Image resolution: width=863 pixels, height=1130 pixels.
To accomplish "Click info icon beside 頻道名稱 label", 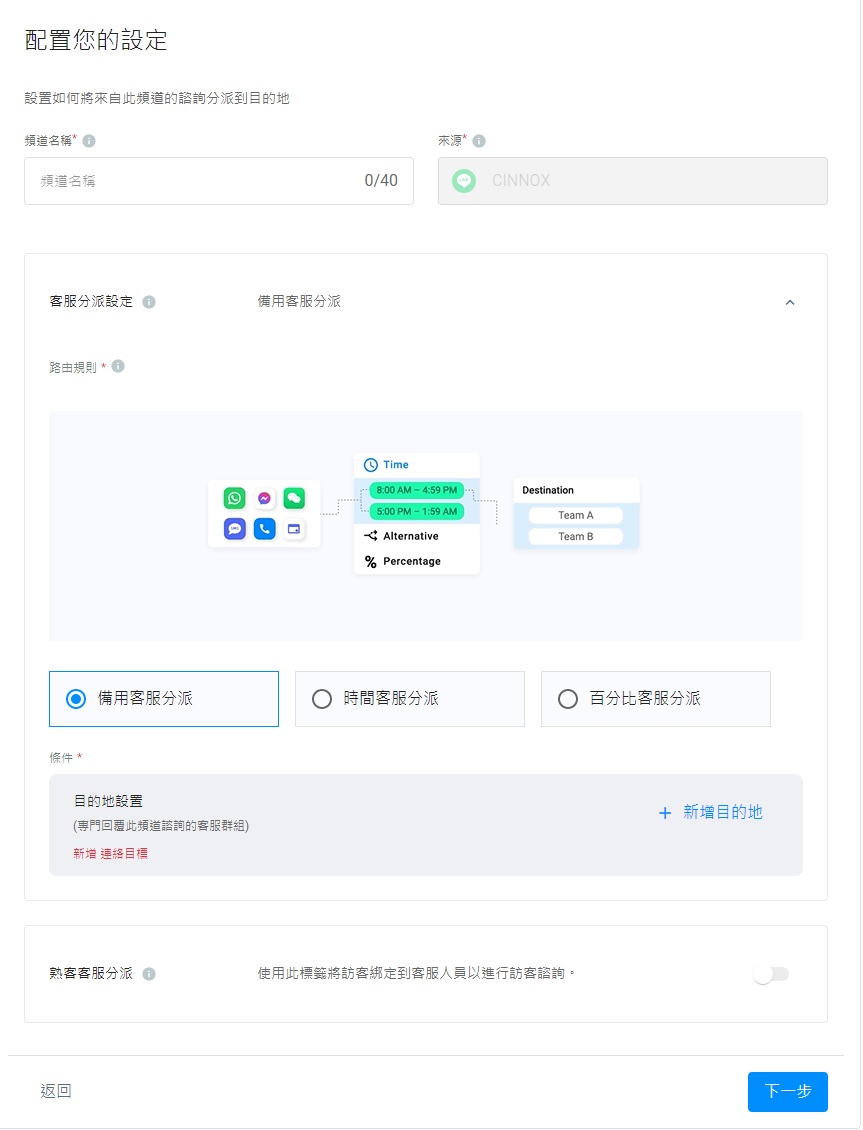I will (x=89, y=141).
